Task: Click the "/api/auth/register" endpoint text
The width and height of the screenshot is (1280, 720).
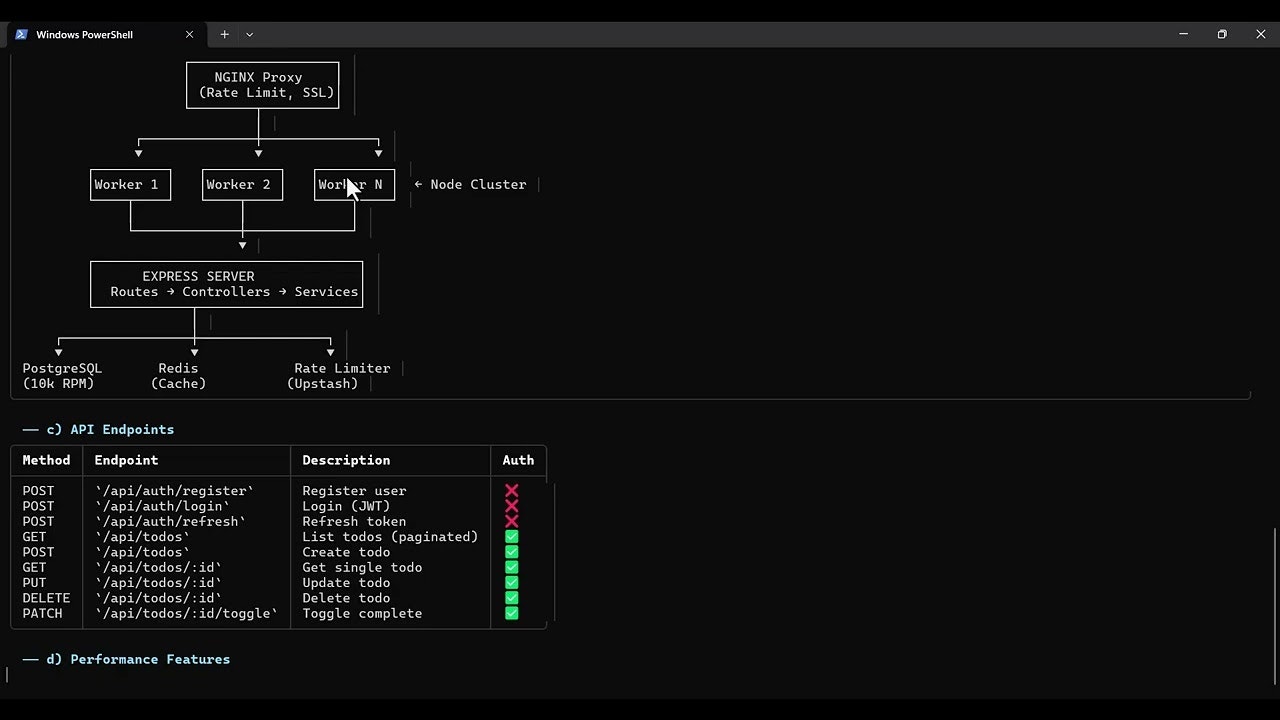Action: click(174, 491)
